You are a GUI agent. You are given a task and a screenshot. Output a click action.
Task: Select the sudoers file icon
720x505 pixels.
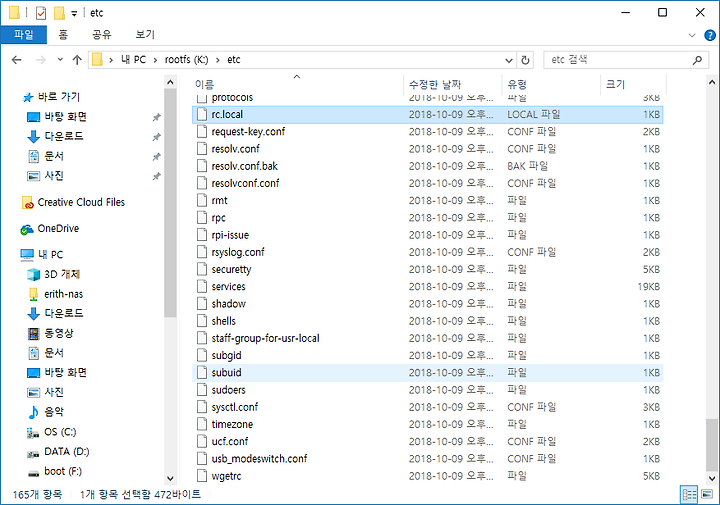[202, 390]
